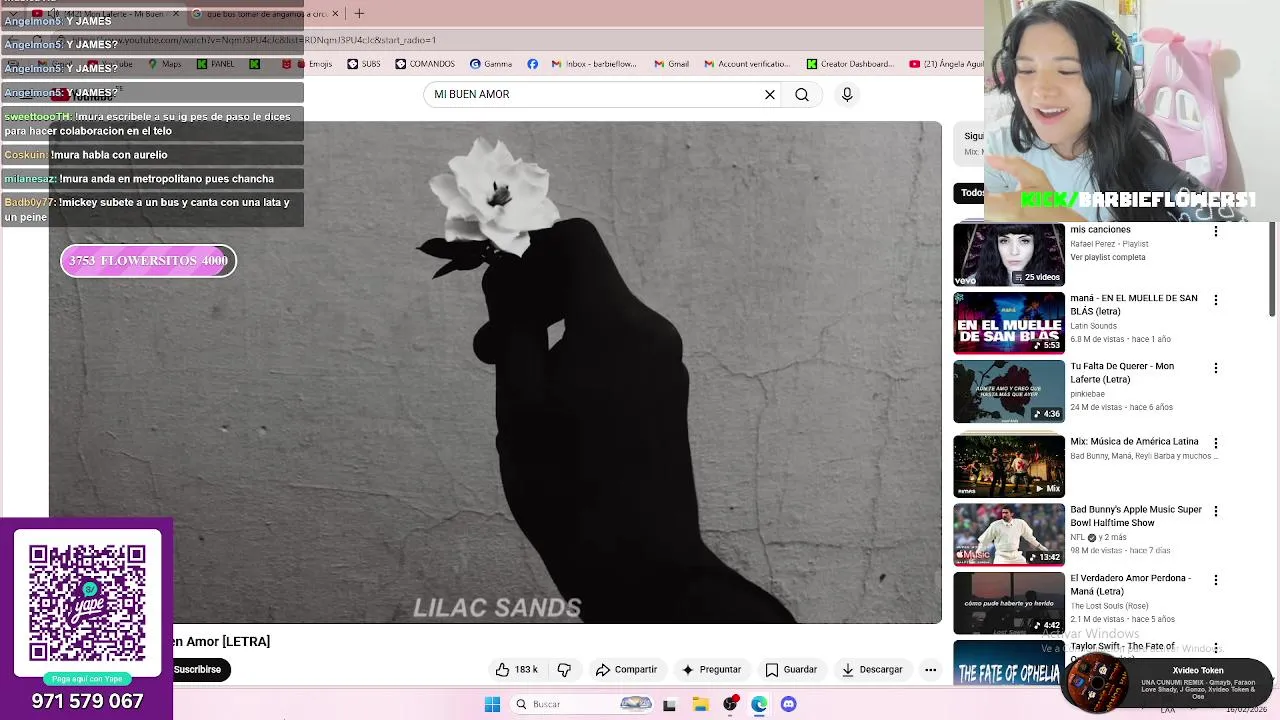
Task: Open the Facebook bookmark icon
Action: click(x=532, y=64)
